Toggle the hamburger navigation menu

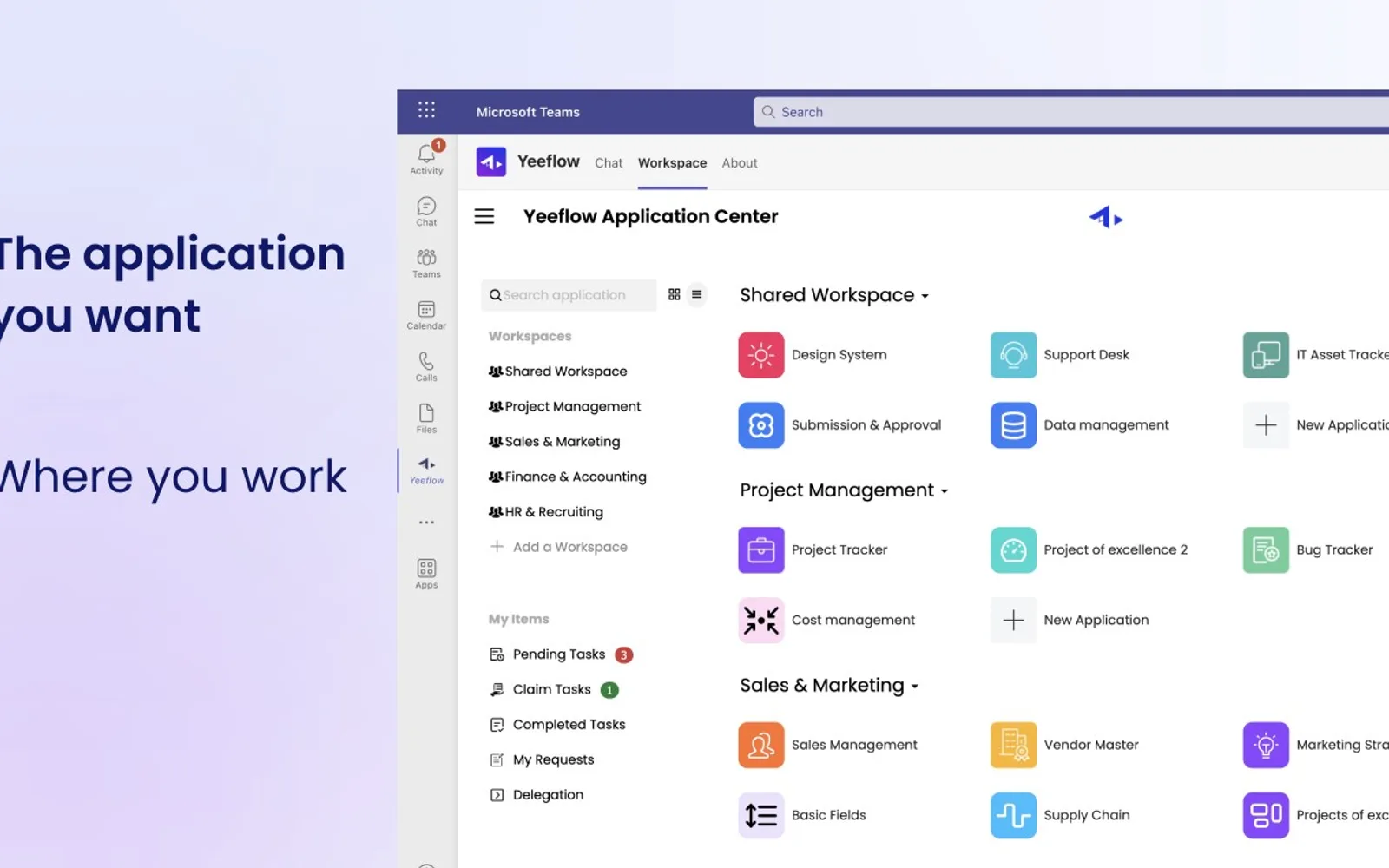pos(484,216)
